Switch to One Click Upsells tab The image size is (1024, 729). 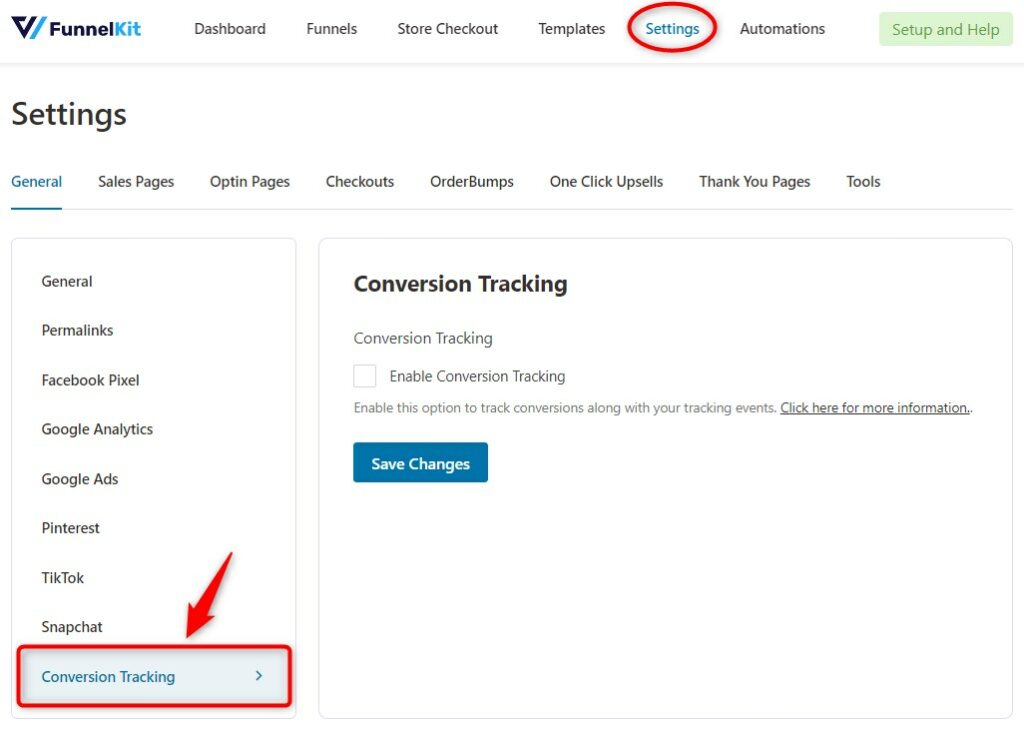click(x=606, y=182)
